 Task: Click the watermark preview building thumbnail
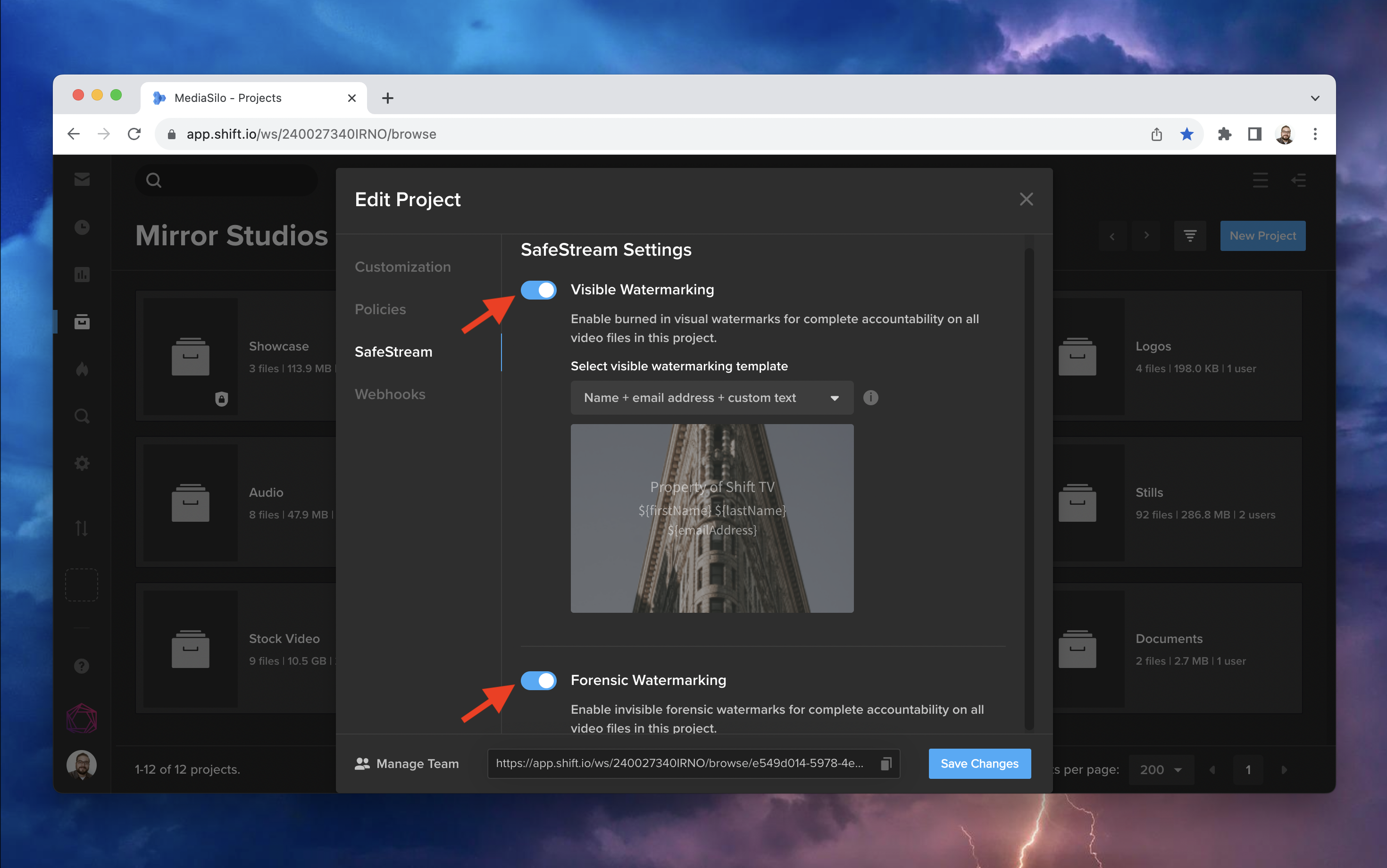pos(711,518)
